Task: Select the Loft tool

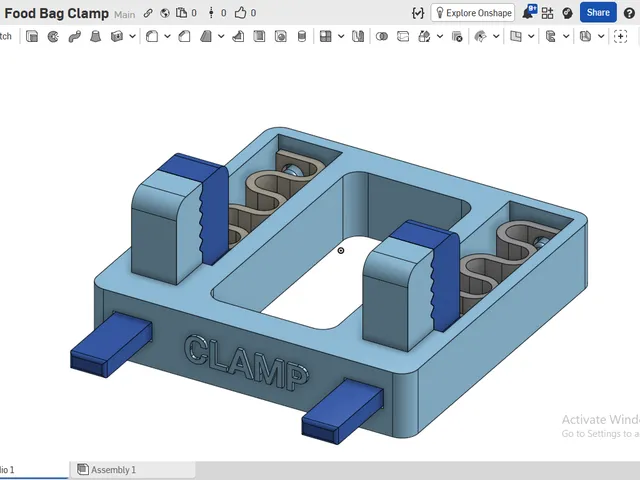Action: [x=96, y=37]
